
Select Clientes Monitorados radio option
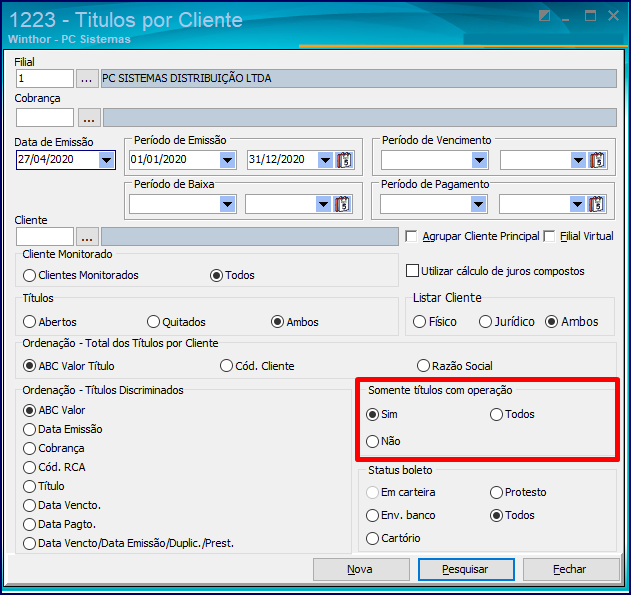[29, 276]
